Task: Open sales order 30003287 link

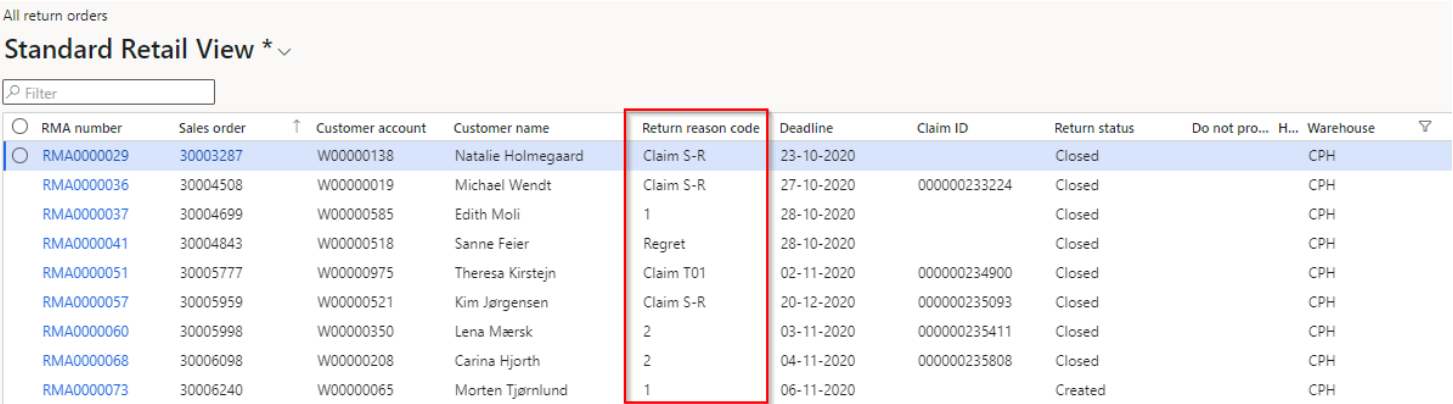Action: (x=210, y=156)
